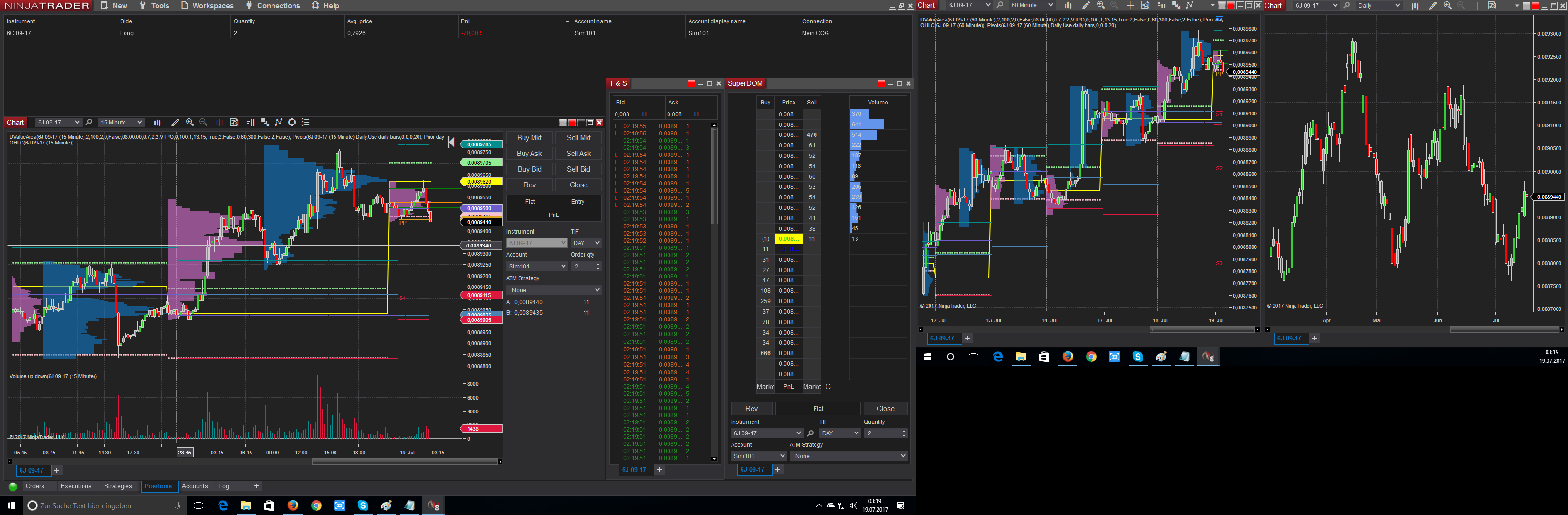Expand the 15 Minute interval dropdown

click(x=121, y=122)
